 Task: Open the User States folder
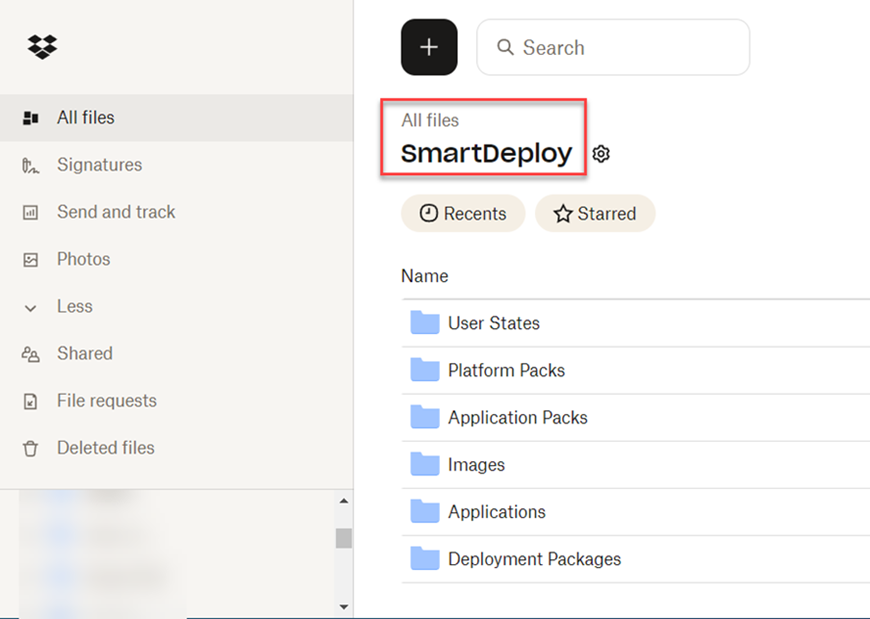[494, 323]
